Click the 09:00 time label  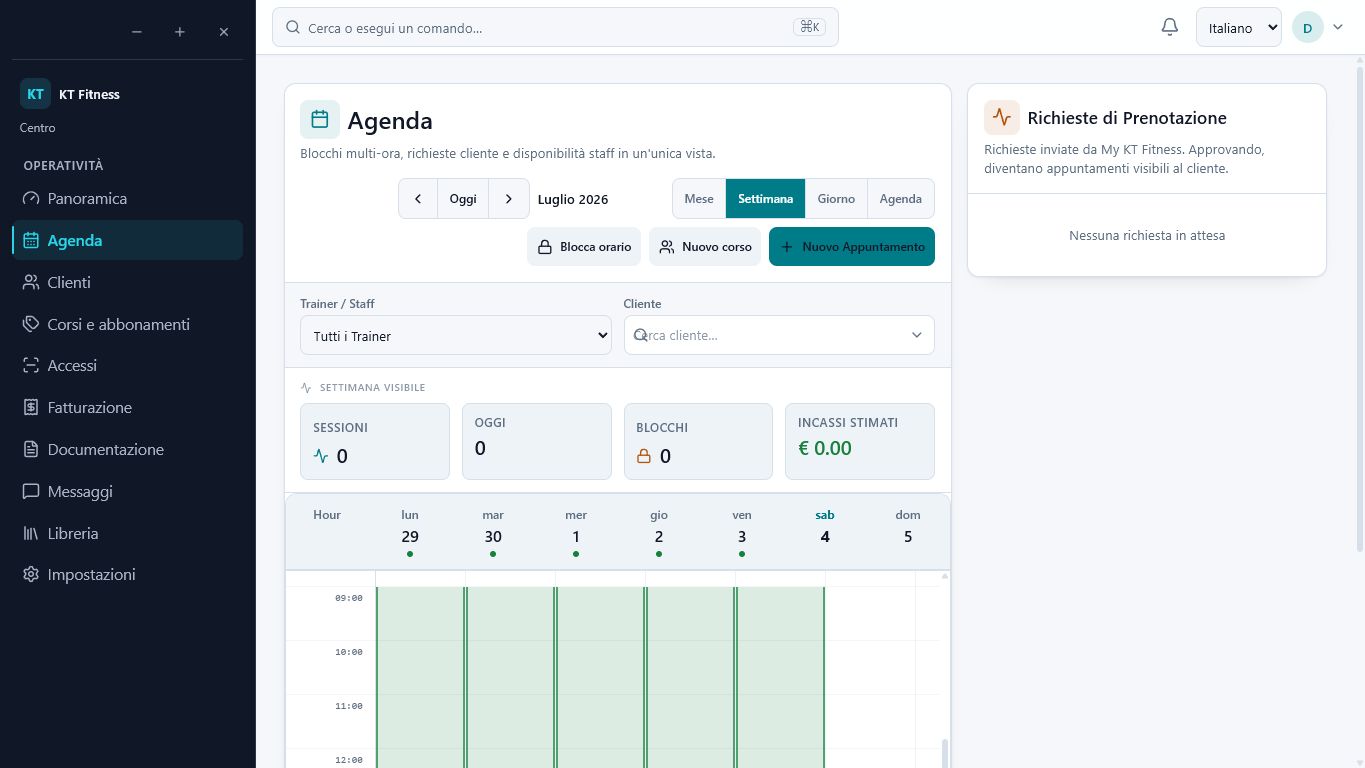tap(349, 598)
